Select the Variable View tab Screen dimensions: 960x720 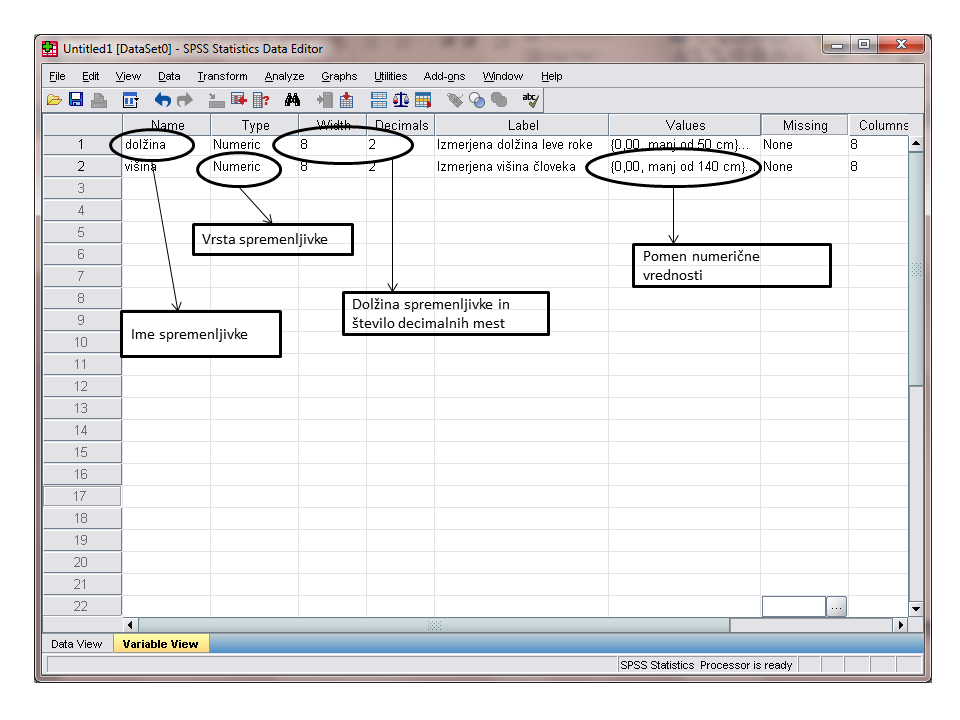click(160, 644)
